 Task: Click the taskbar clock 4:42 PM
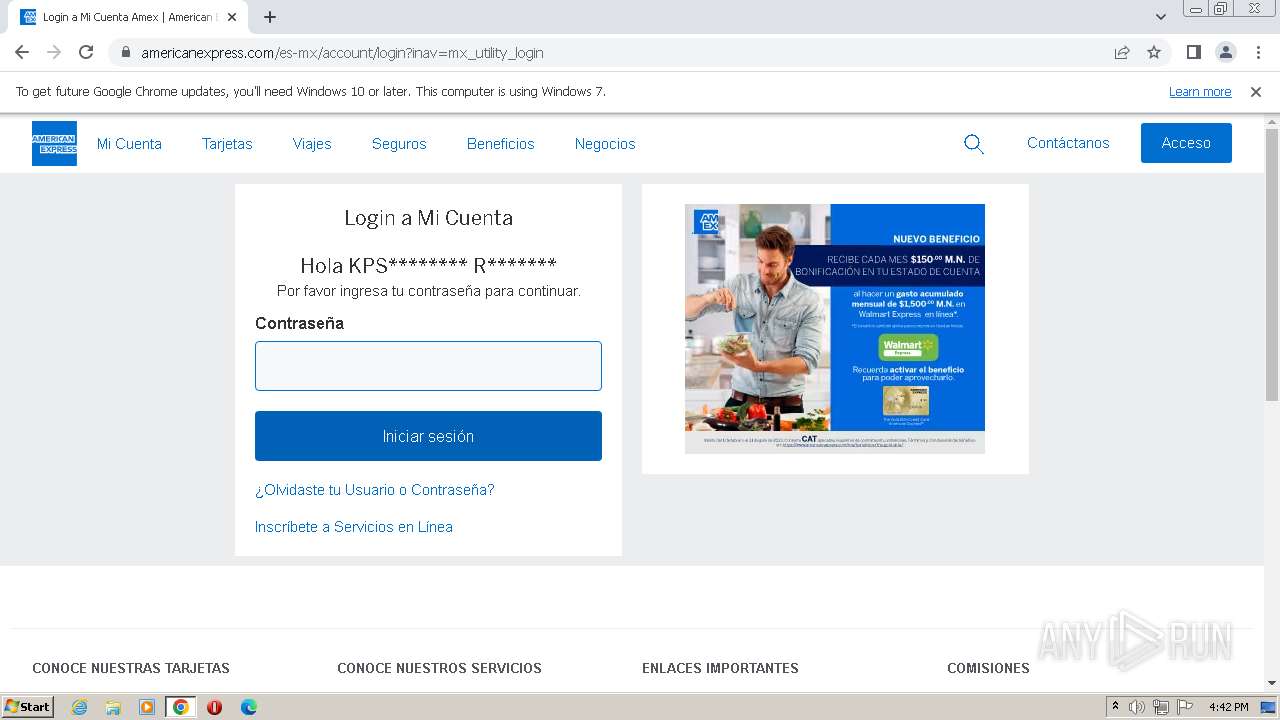coord(1228,707)
